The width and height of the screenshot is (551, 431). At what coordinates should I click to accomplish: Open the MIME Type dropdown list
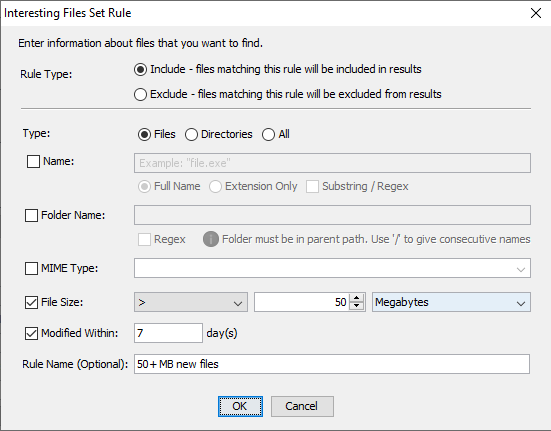[332, 268]
